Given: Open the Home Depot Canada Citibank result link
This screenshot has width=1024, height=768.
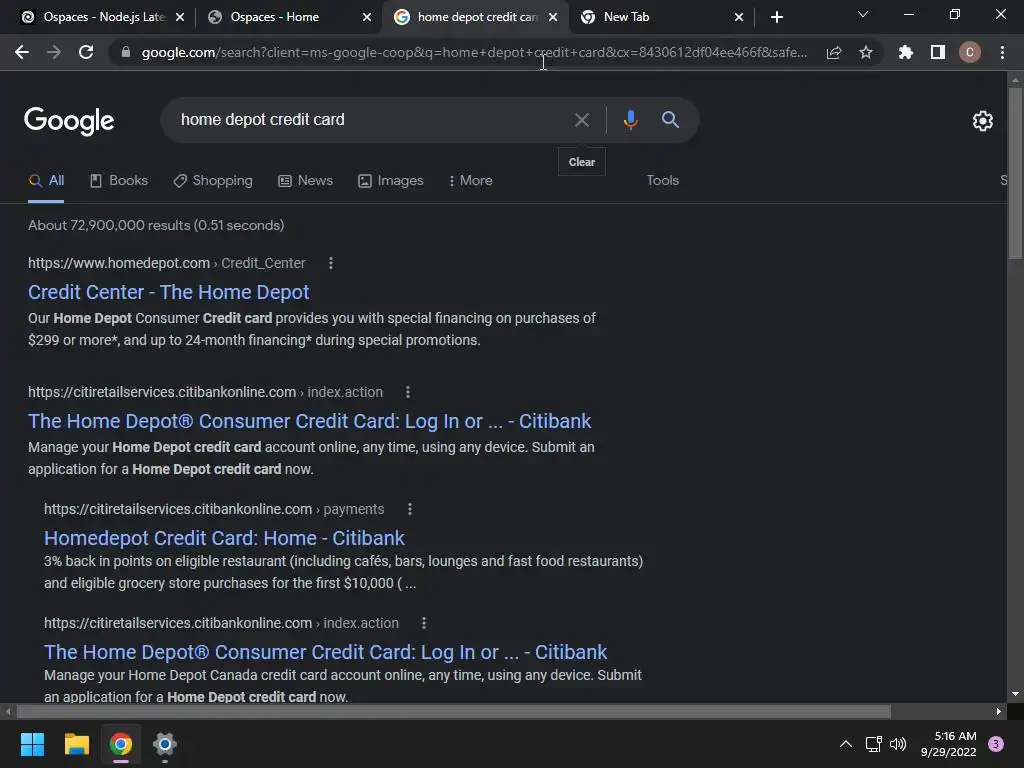Looking at the screenshot, I should click(325, 652).
